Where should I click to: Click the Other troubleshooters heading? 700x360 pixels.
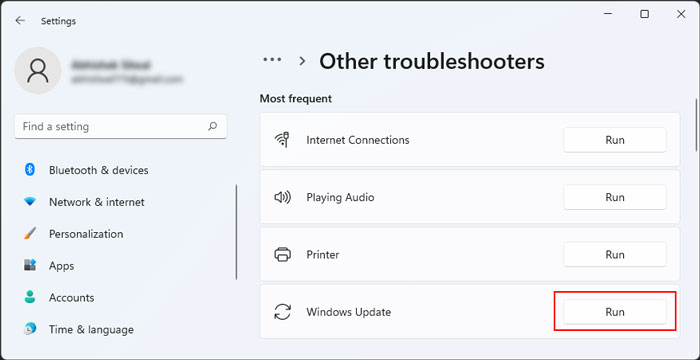point(432,61)
